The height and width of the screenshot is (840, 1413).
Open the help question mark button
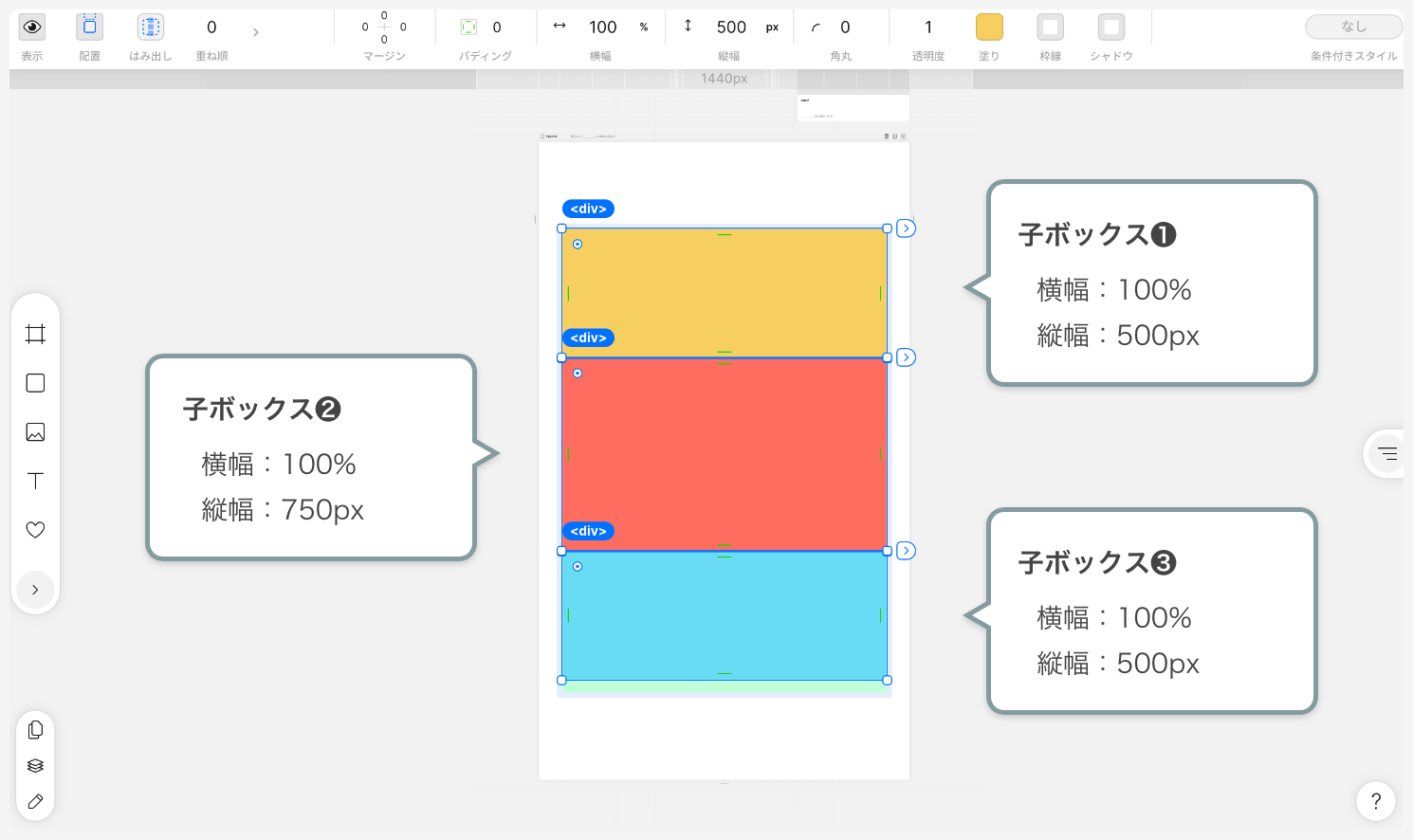click(x=1375, y=801)
